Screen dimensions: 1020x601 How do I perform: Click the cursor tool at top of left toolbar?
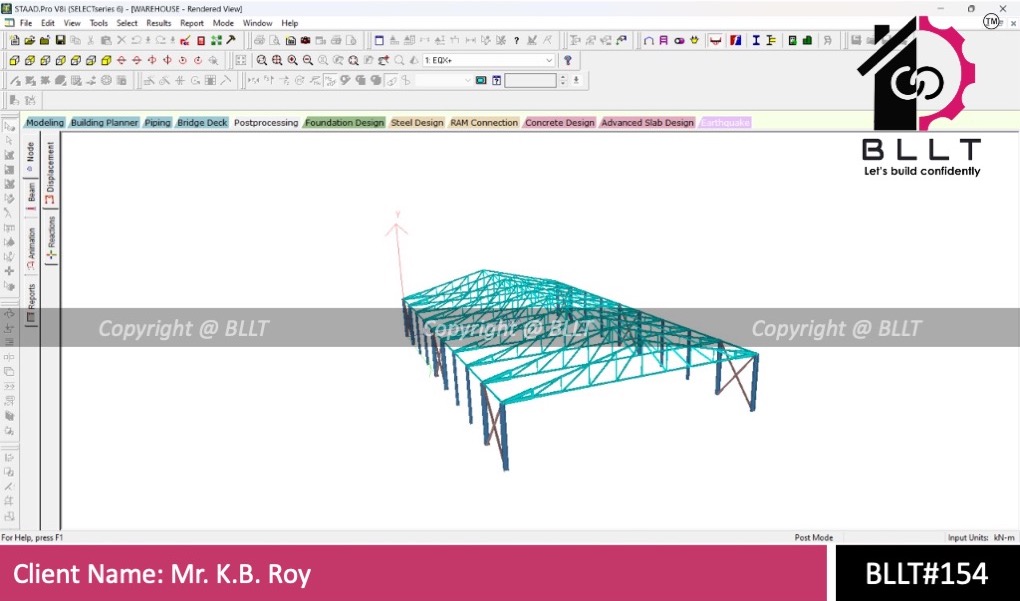tap(9, 126)
